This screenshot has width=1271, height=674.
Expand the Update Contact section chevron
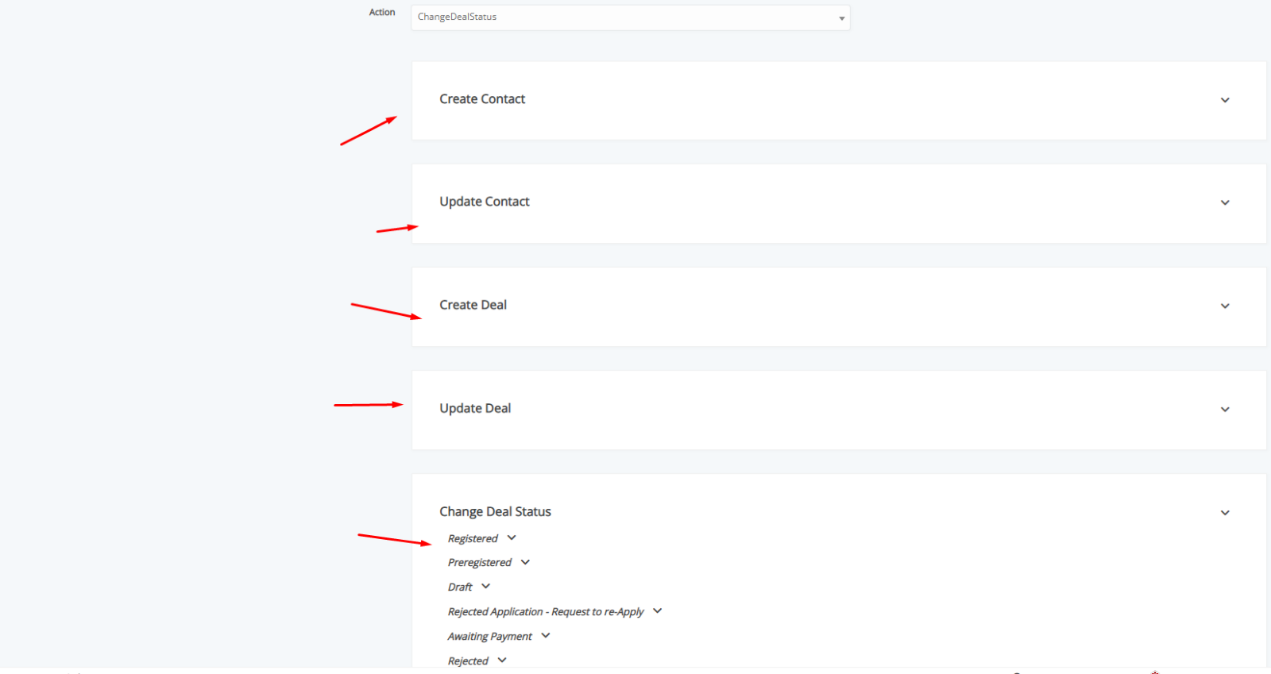point(1225,203)
